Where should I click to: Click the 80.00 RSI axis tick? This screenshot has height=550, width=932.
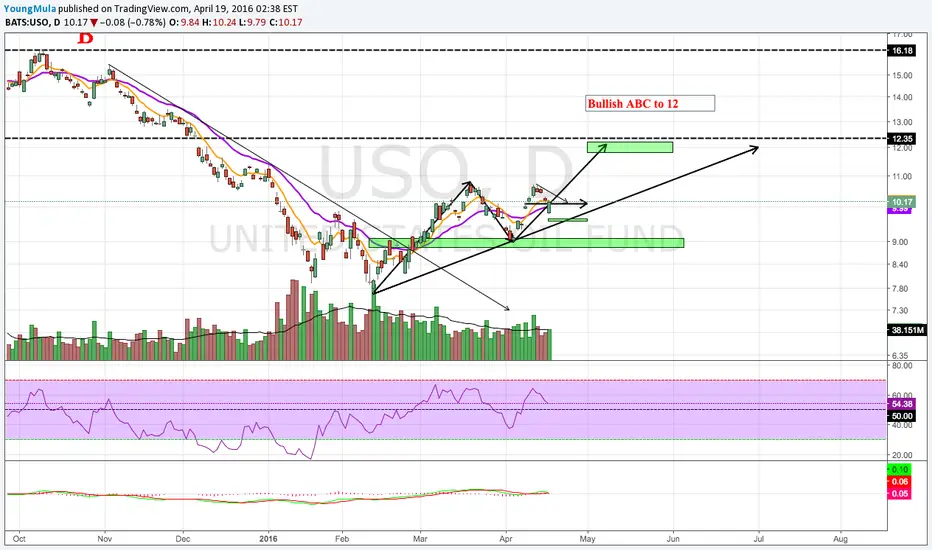point(902,366)
